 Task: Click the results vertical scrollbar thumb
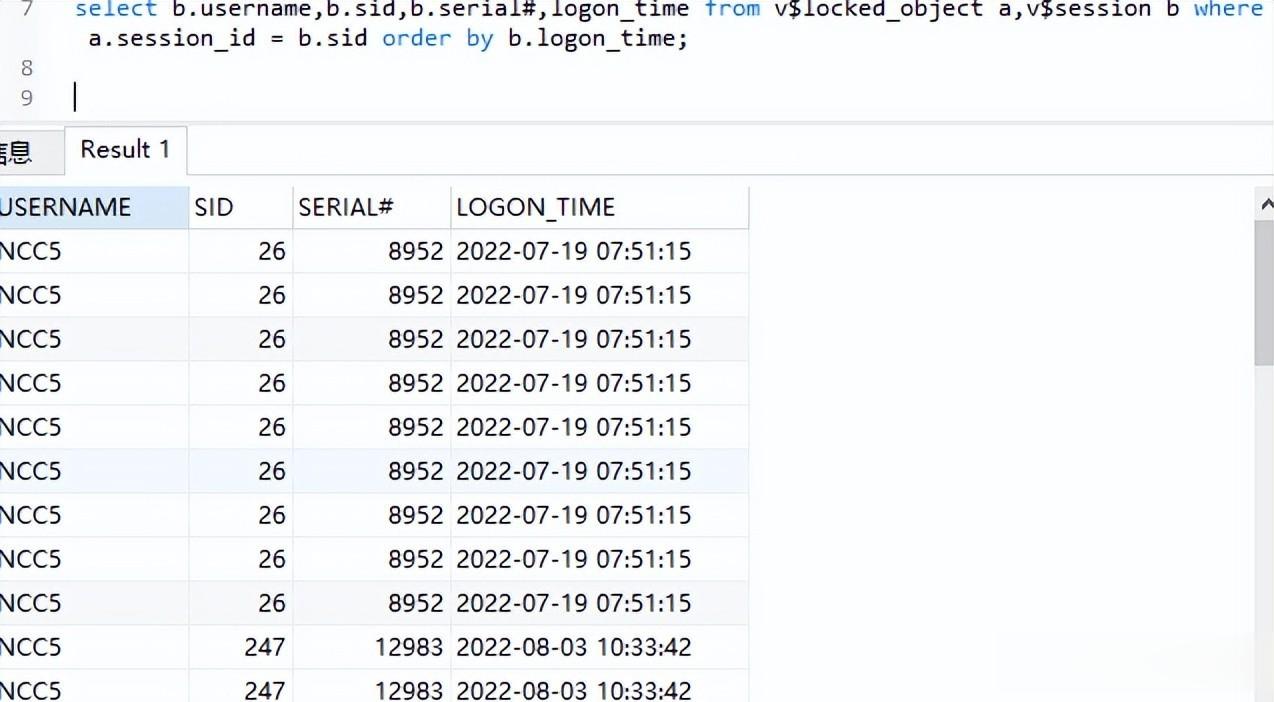pyautogui.click(x=1264, y=293)
